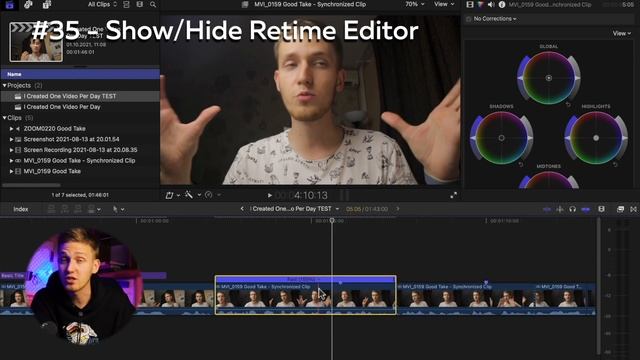Viewport: 640px width, 360px height.
Task: Play the viewer video
Action: point(269,196)
